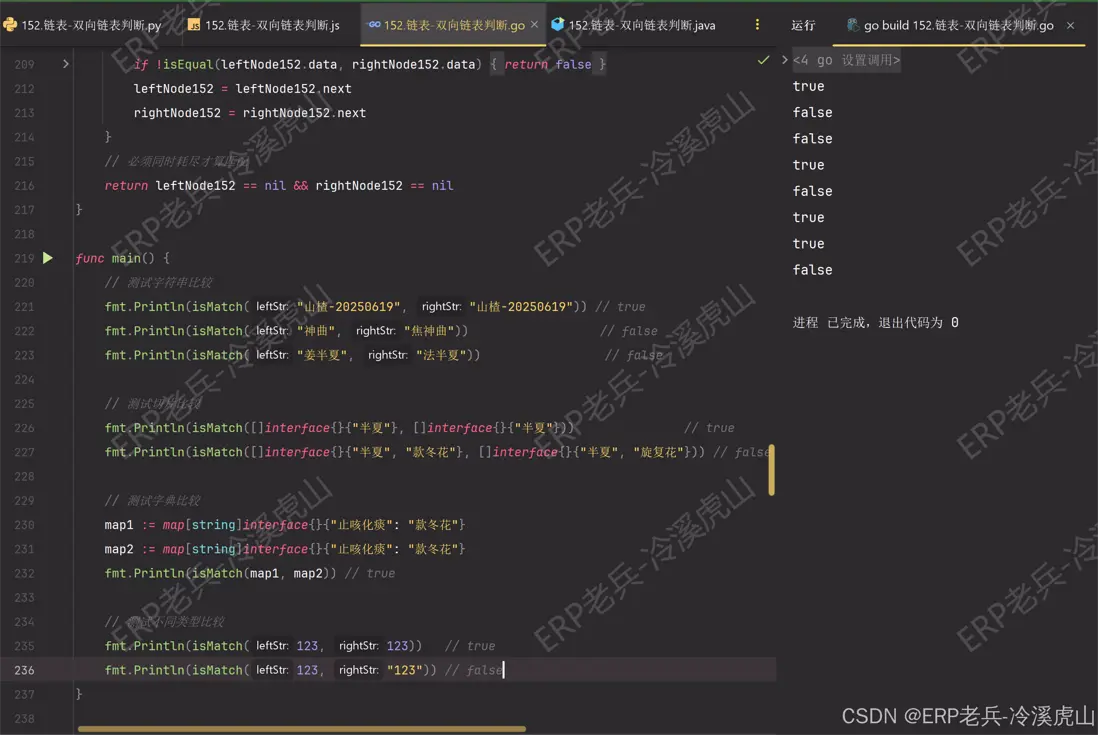
Task: Click the last 'false' output line in console
Action: pos(812,270)
